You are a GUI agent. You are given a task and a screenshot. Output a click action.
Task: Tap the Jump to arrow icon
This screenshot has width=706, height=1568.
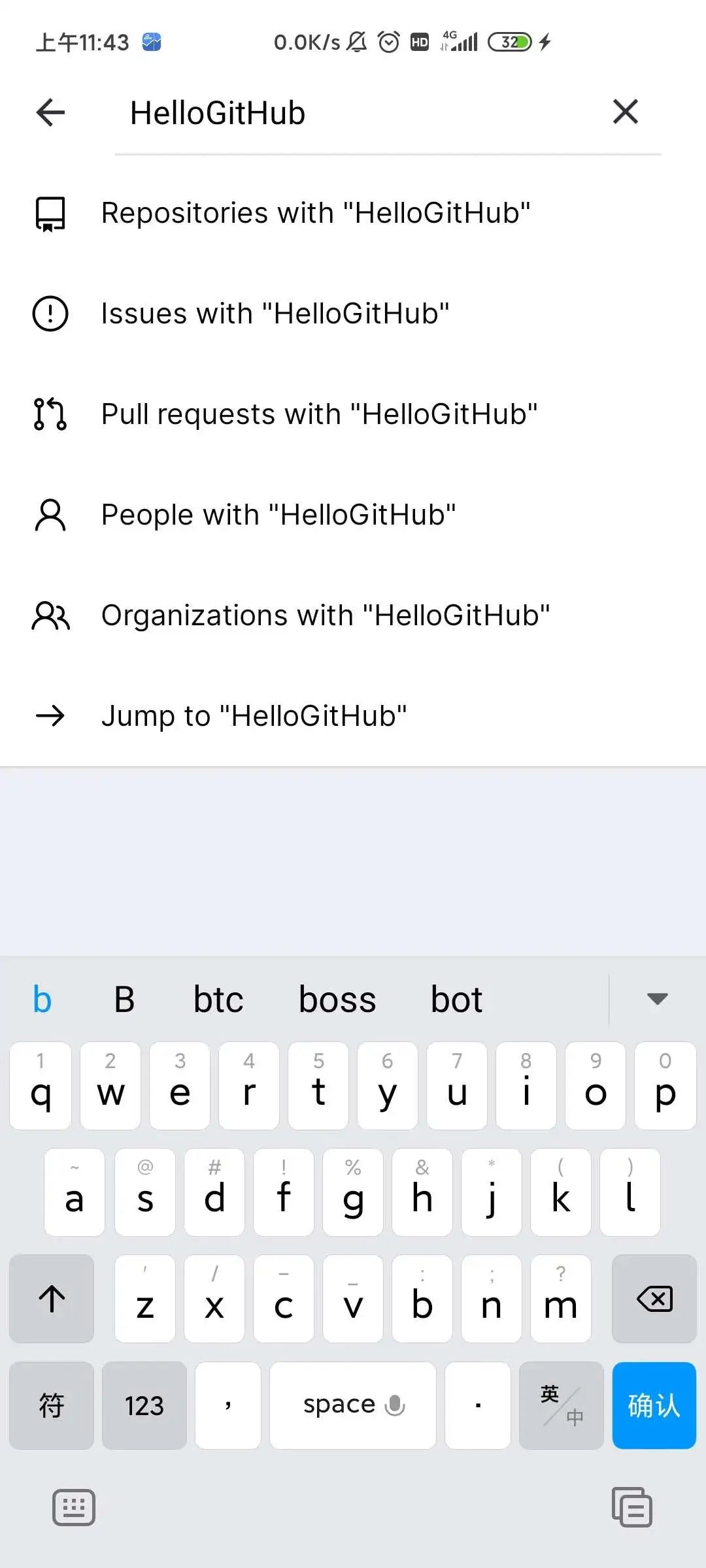click(50, 716)
